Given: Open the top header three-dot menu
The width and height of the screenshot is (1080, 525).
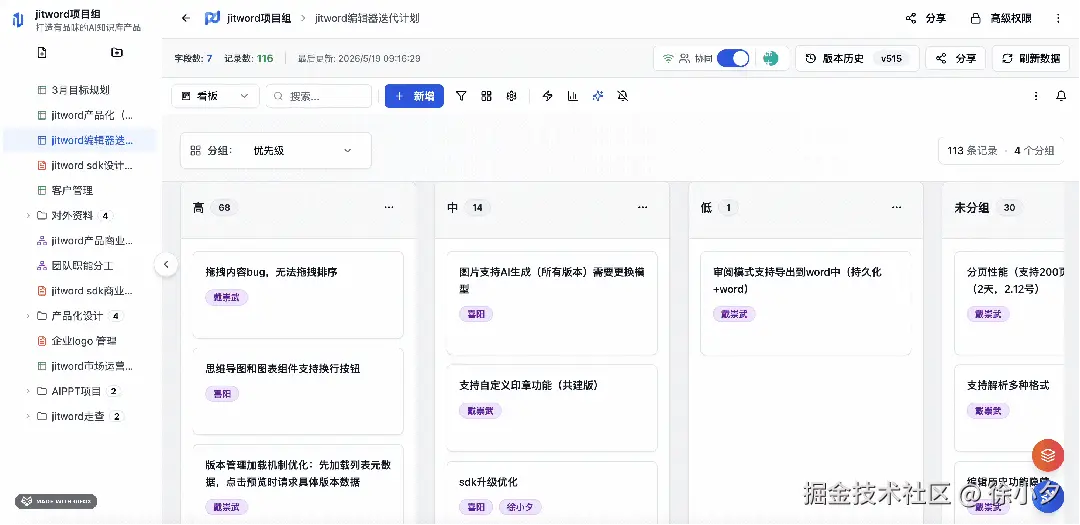Looking at the screenshot, I should pos(1059,19).
